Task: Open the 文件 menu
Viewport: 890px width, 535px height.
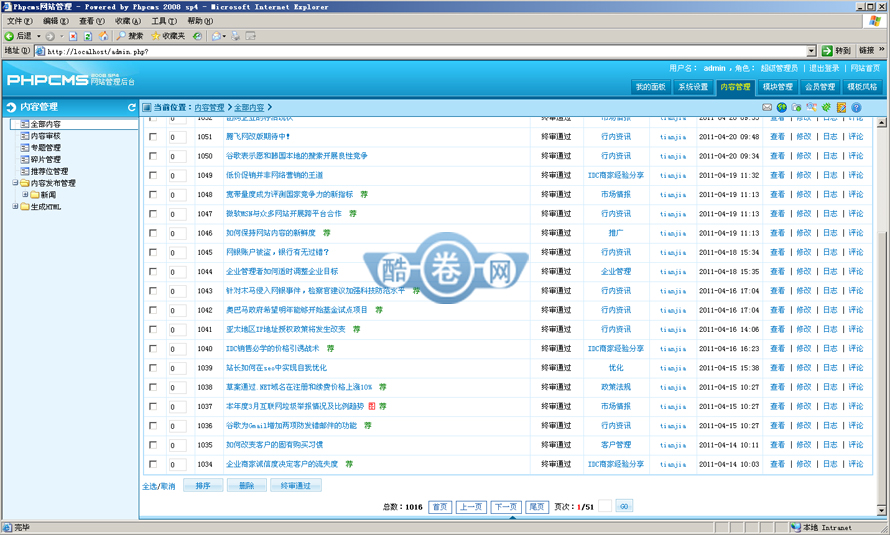Action: click(19, 21)
